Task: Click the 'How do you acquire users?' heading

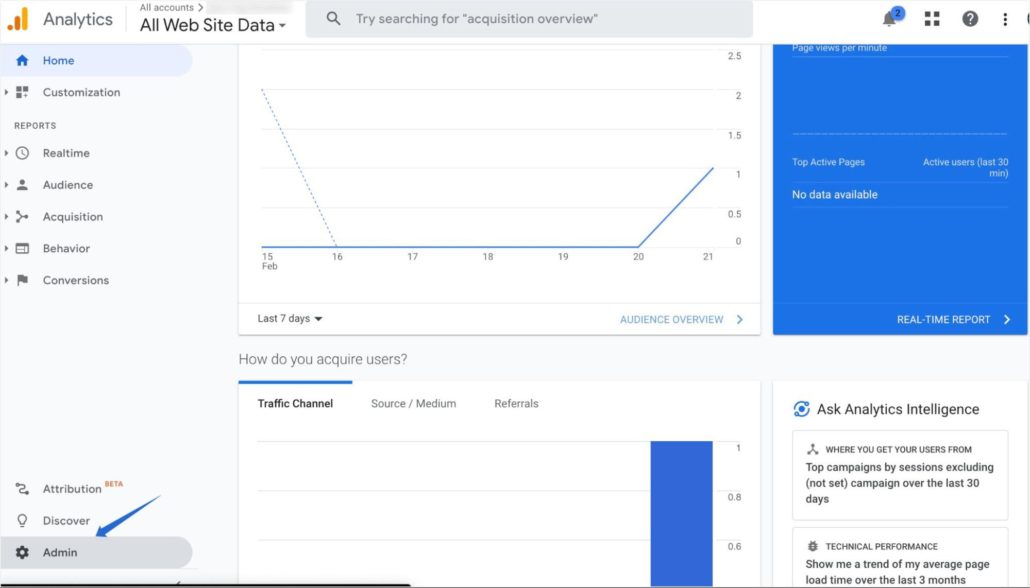Action: click(323, 359)
